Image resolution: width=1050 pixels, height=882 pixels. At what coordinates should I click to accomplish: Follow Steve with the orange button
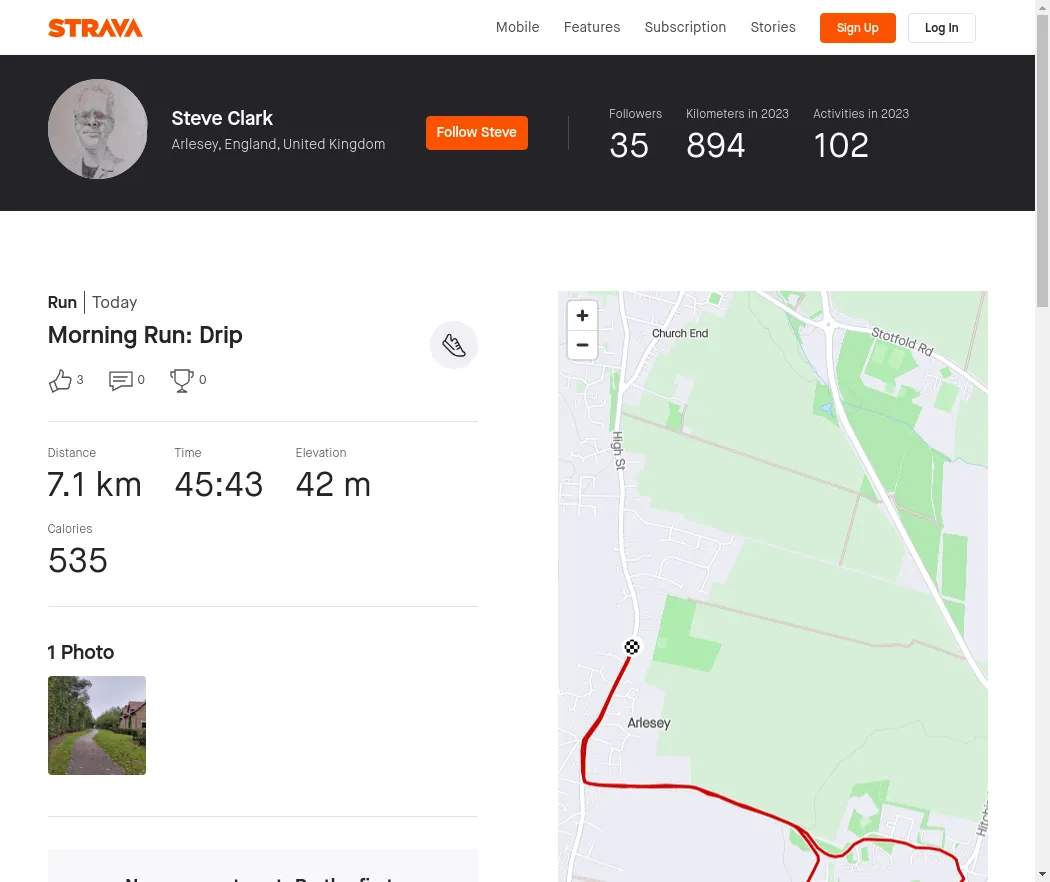coord(477,133)
